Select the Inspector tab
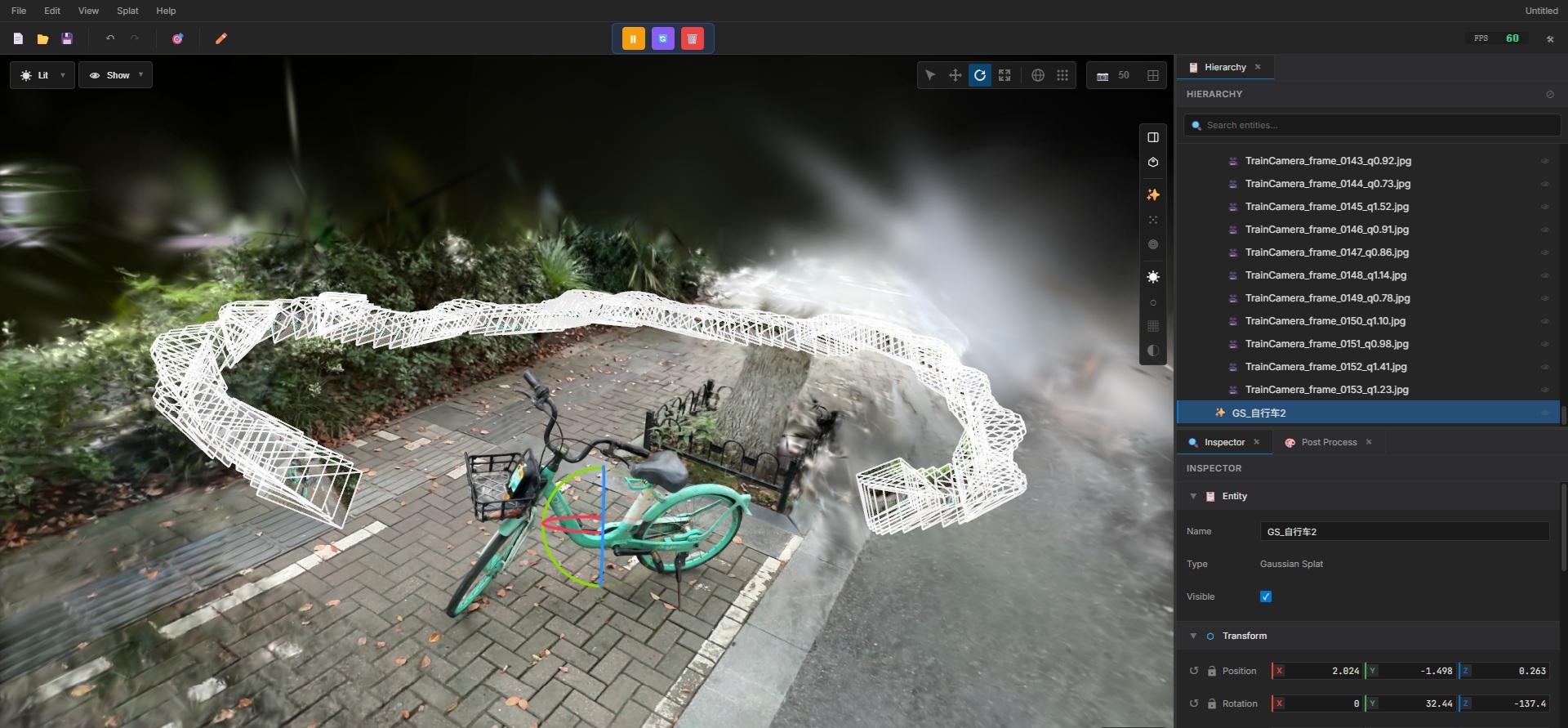This screenshot has width=1568, height=728. (x=1224, y=442)
